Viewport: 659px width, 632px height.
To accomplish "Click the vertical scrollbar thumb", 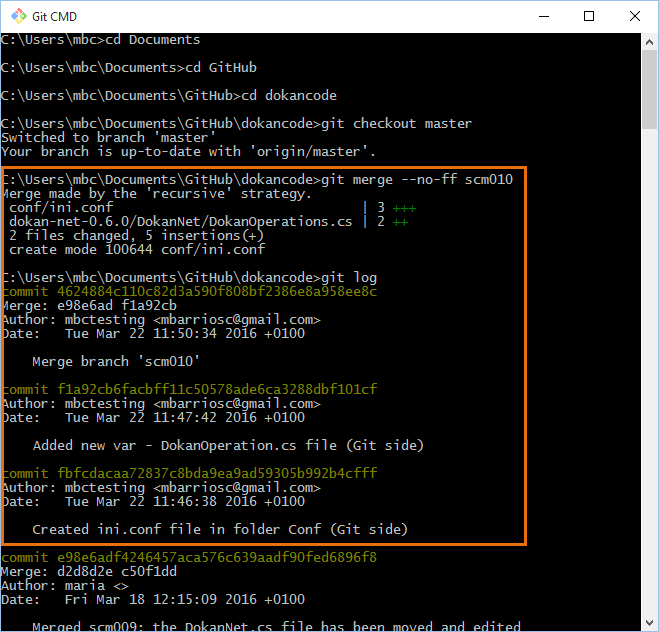I will click(650, 90).
